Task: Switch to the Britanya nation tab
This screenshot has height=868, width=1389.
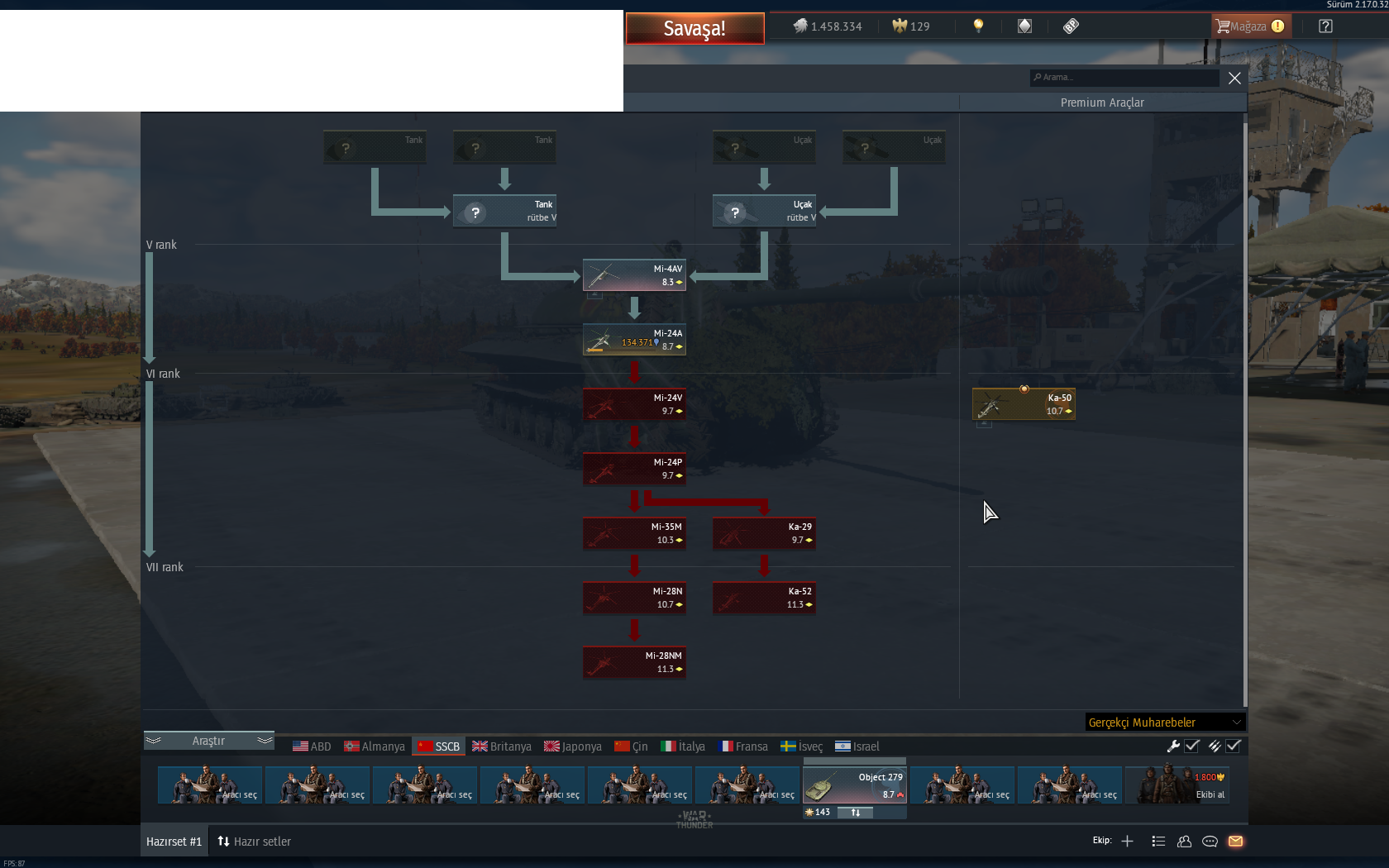Action: [502, 746]
